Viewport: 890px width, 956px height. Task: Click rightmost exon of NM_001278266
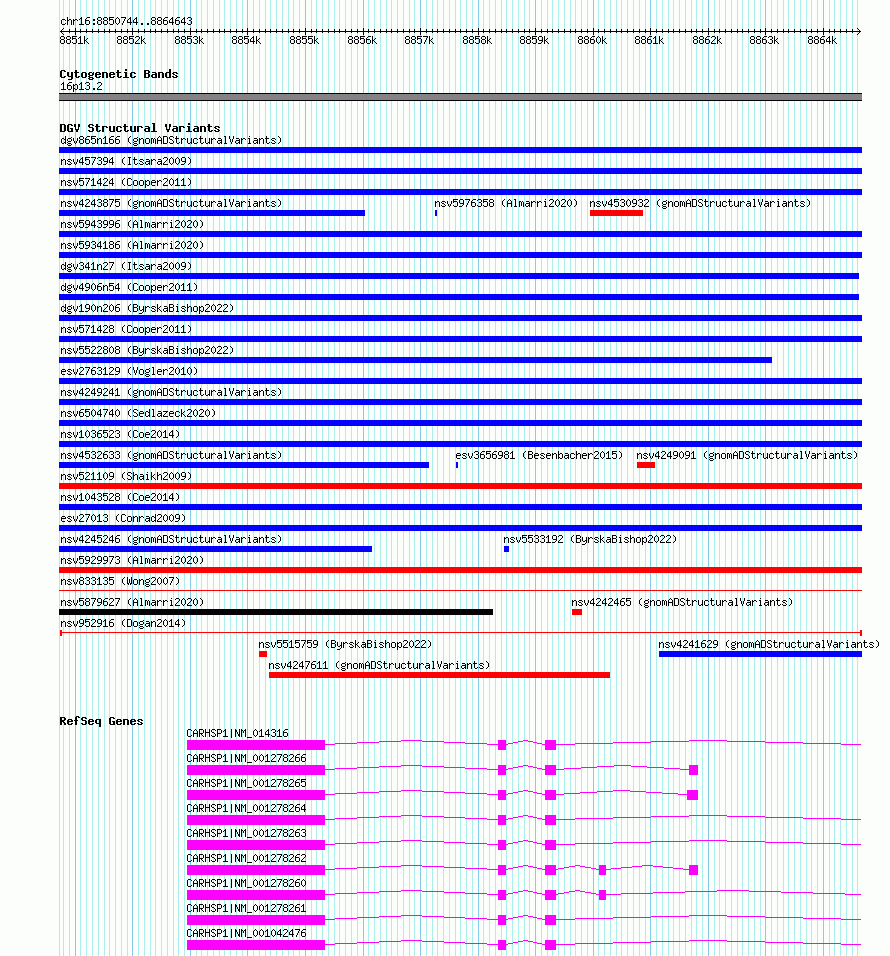coord(693,770)
